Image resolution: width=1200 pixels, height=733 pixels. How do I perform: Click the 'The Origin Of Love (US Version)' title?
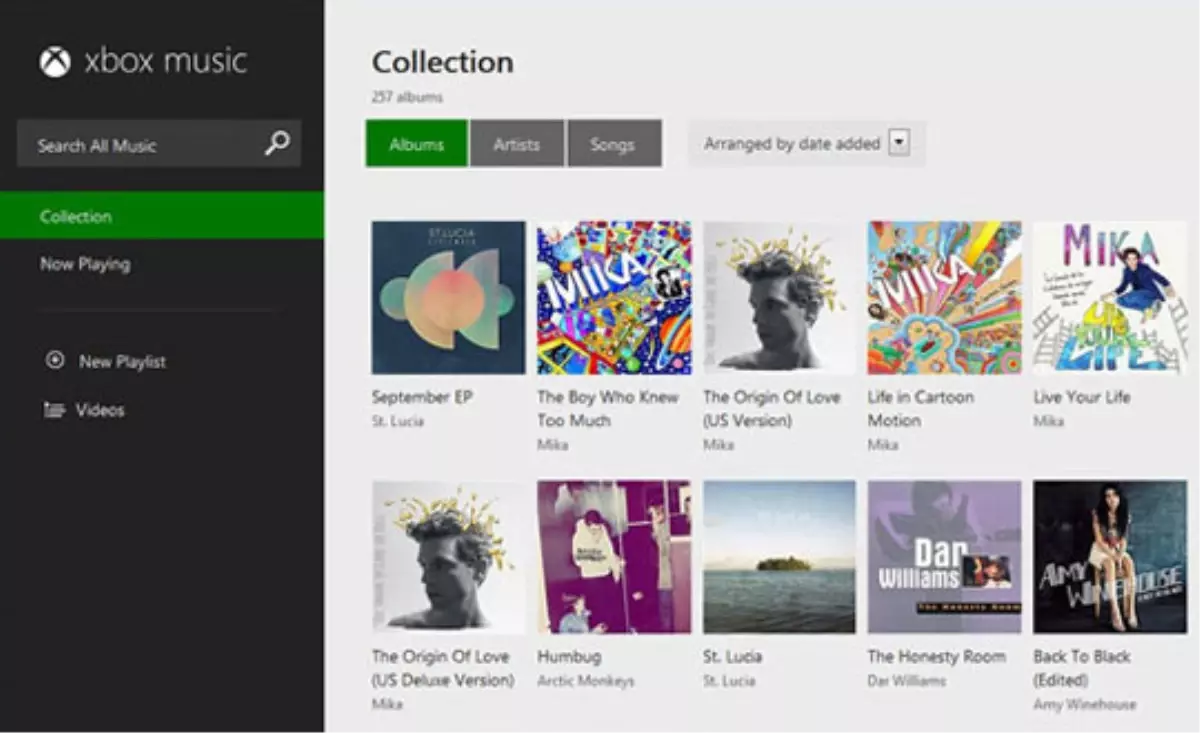point(772,409)
